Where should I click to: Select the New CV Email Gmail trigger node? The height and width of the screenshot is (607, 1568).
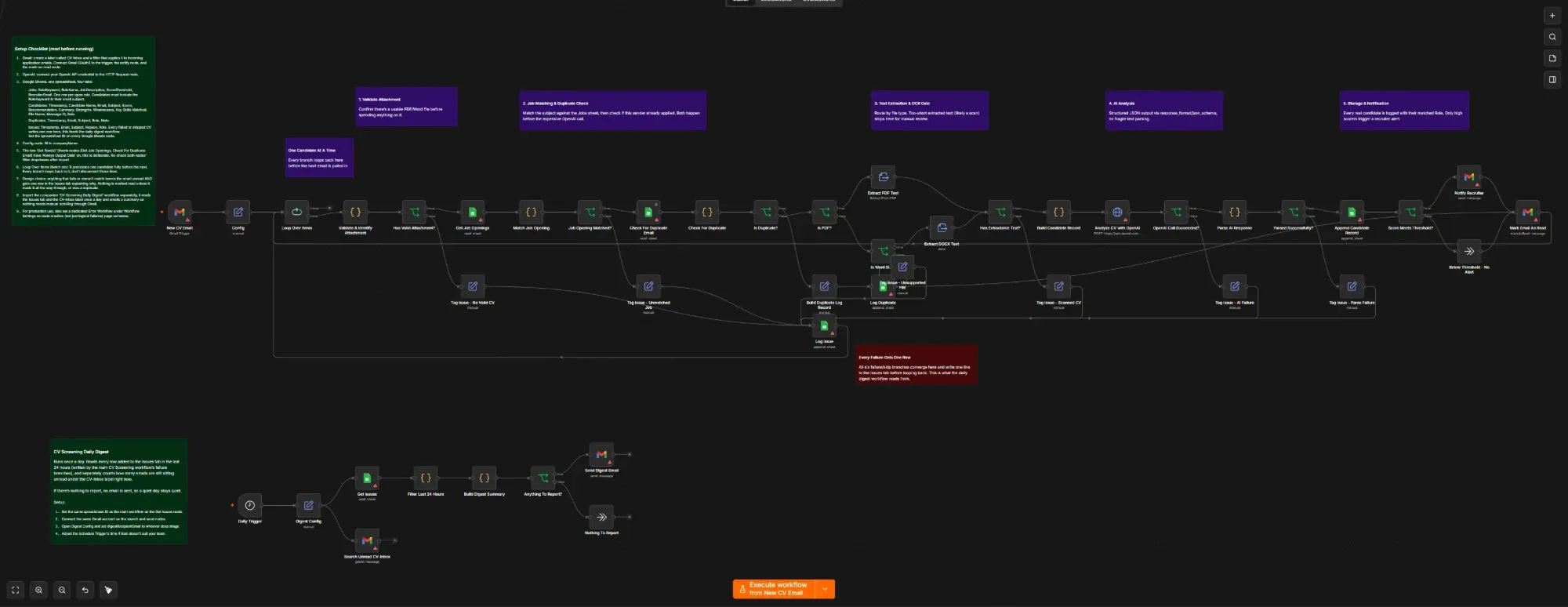coord(180,212)
